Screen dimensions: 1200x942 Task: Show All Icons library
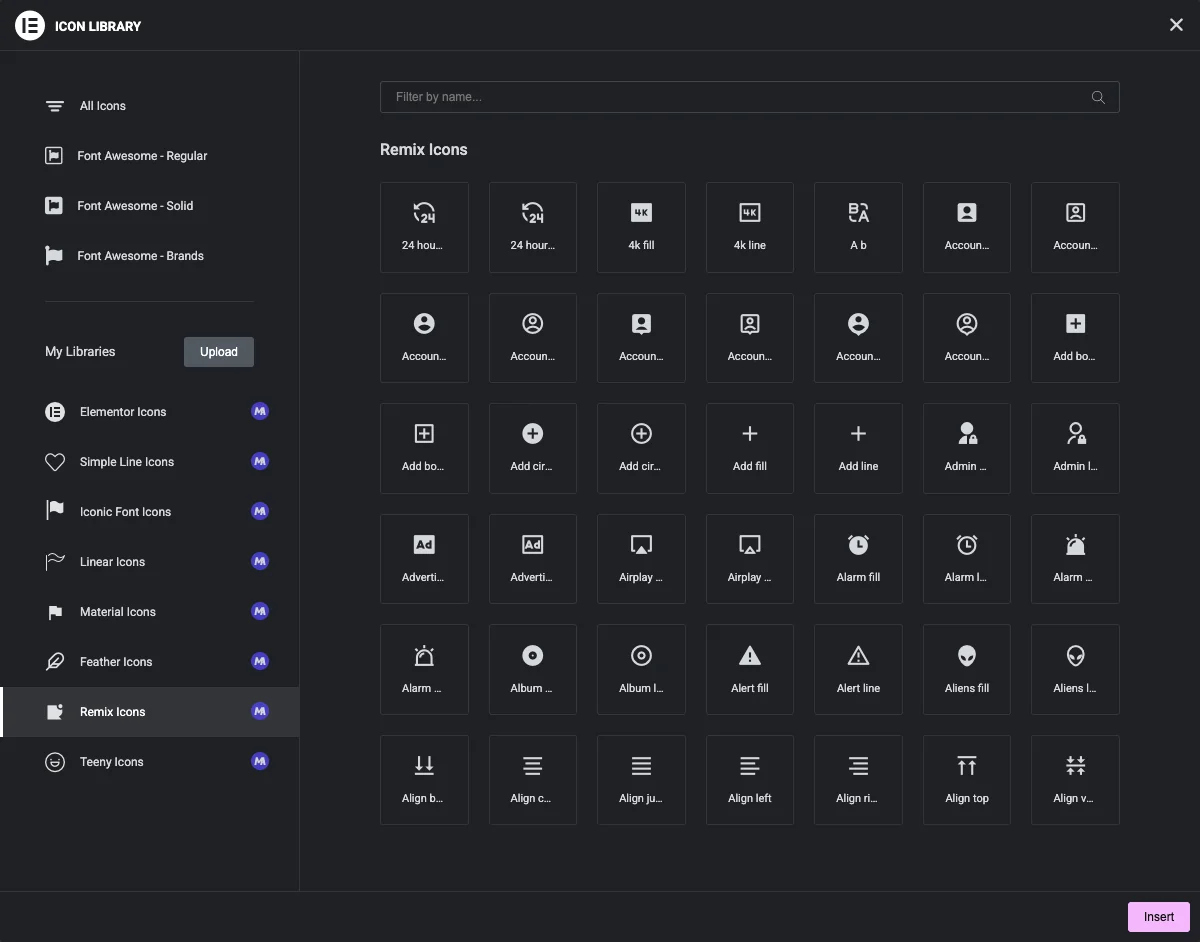[x=150, y=106]
